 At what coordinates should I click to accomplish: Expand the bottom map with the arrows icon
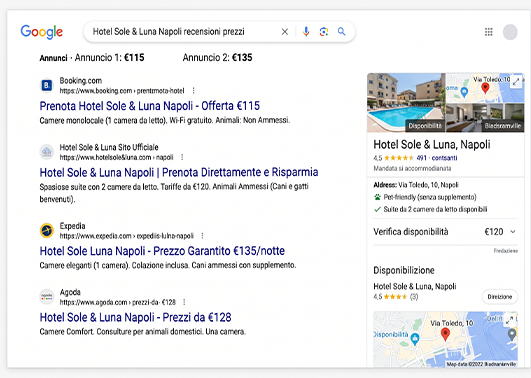coord(509,320)
